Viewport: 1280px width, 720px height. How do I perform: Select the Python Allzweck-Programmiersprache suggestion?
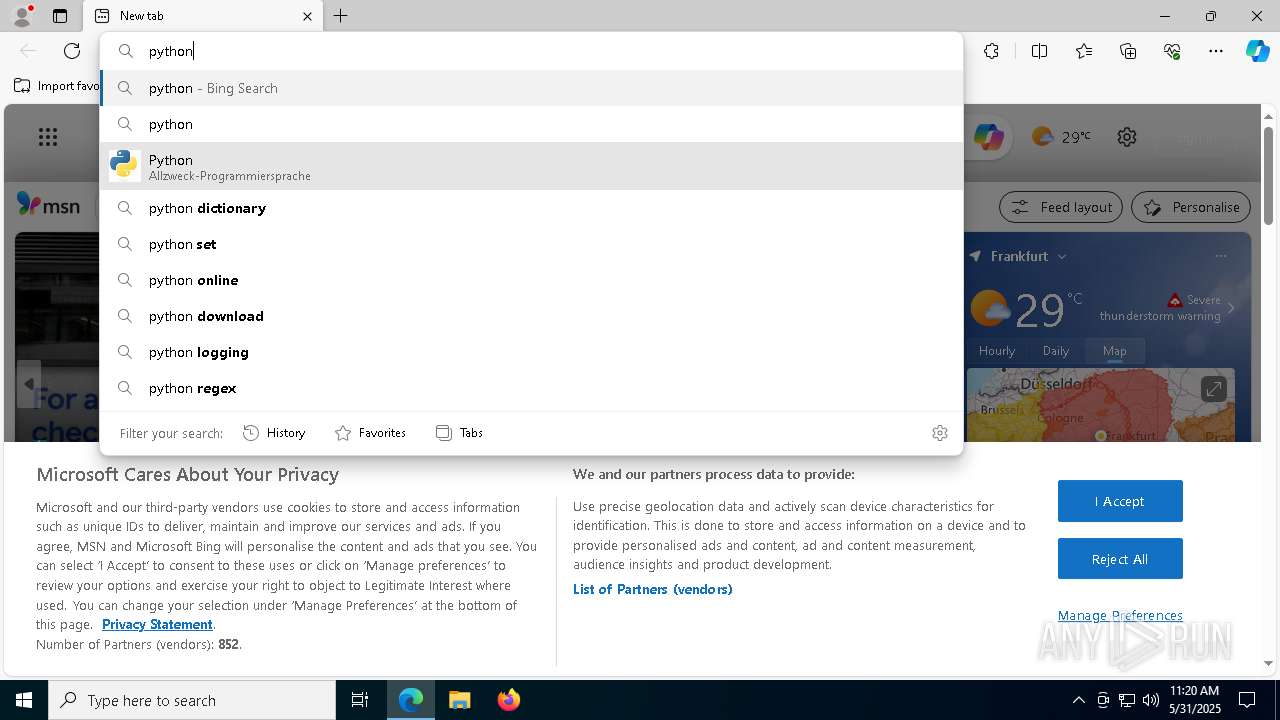[x=531, y=166]
